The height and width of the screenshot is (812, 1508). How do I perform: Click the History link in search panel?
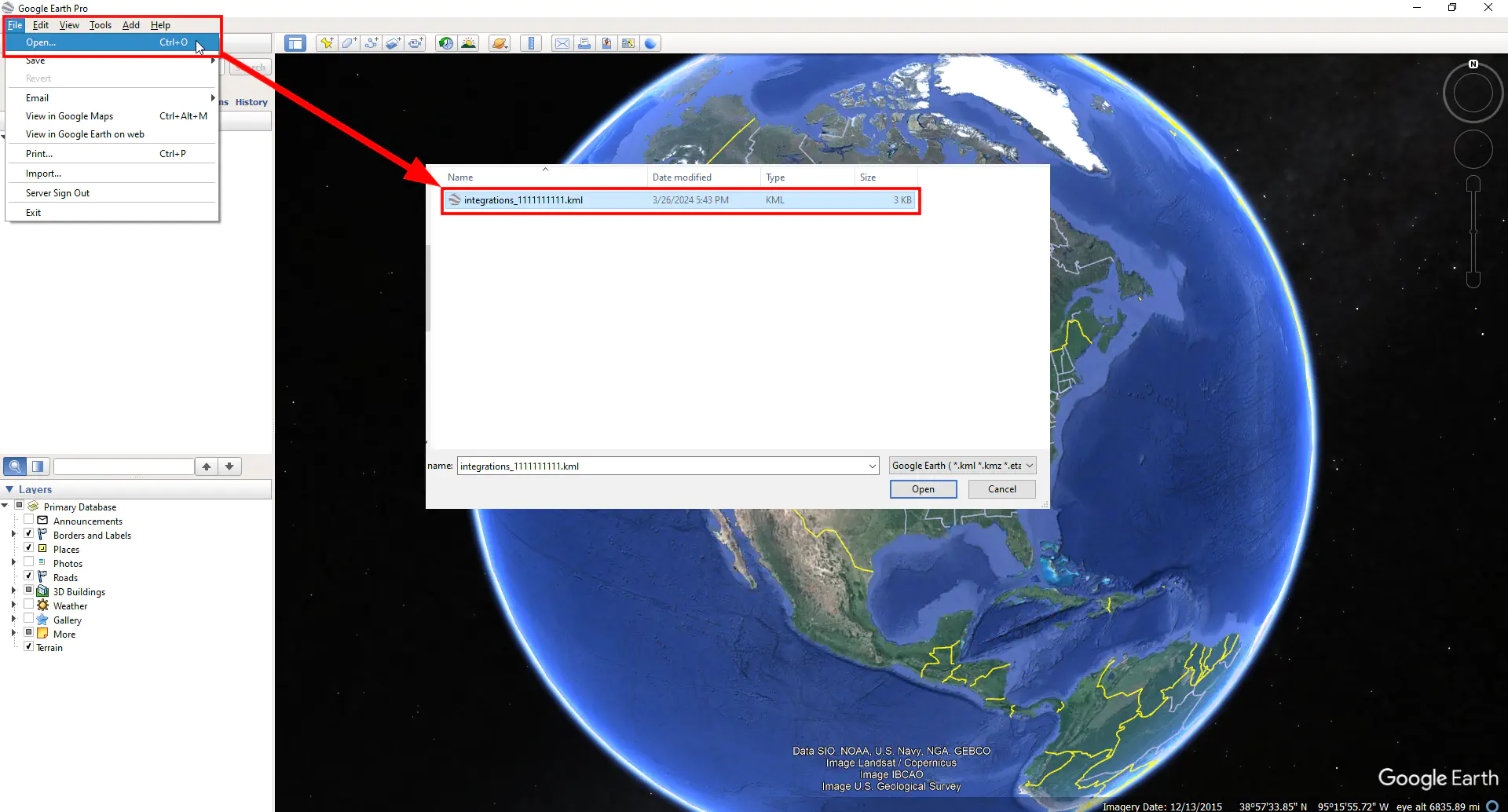tap(251, 102)
